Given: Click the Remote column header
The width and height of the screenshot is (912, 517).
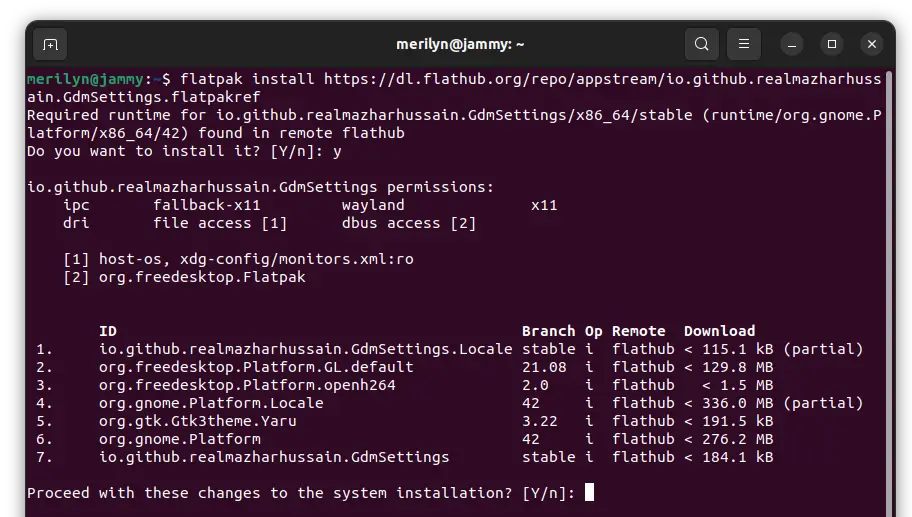Looking at the screenshot, I should [638, 331].
